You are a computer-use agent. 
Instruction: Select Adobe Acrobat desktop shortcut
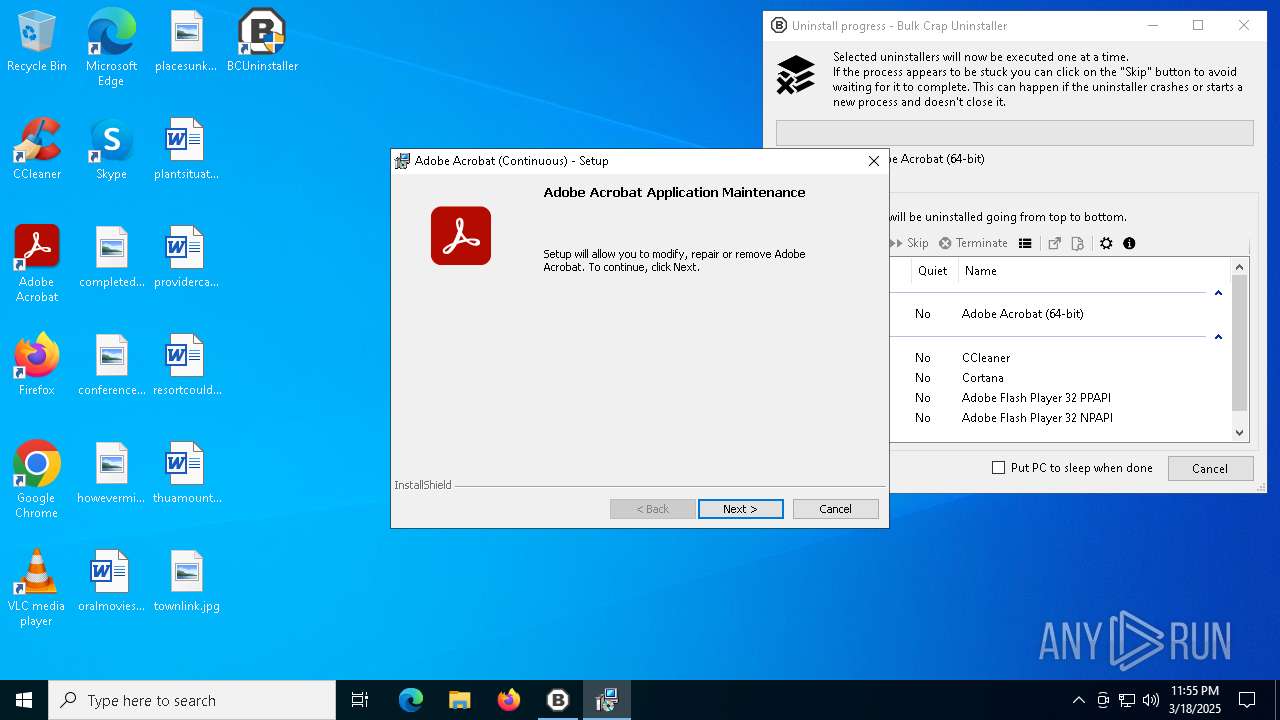[37, 264]
